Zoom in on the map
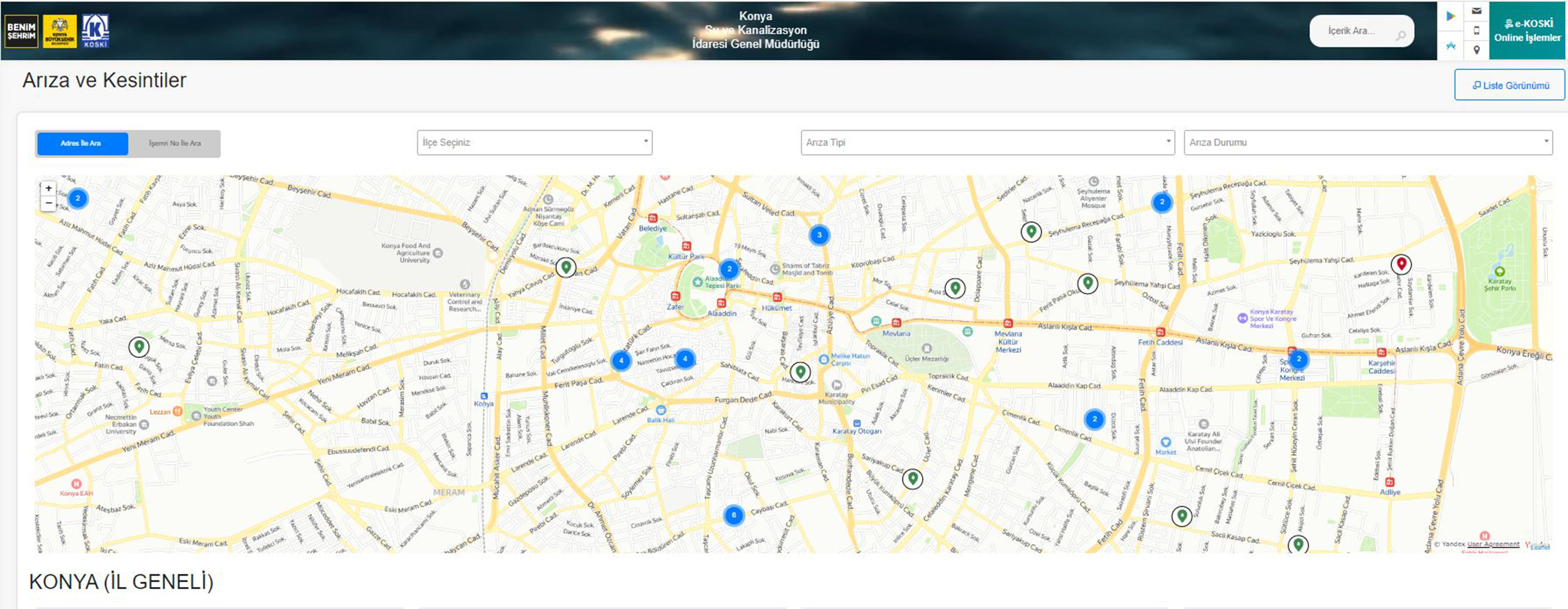This screenshot has width=1568, height=609. 49,189
